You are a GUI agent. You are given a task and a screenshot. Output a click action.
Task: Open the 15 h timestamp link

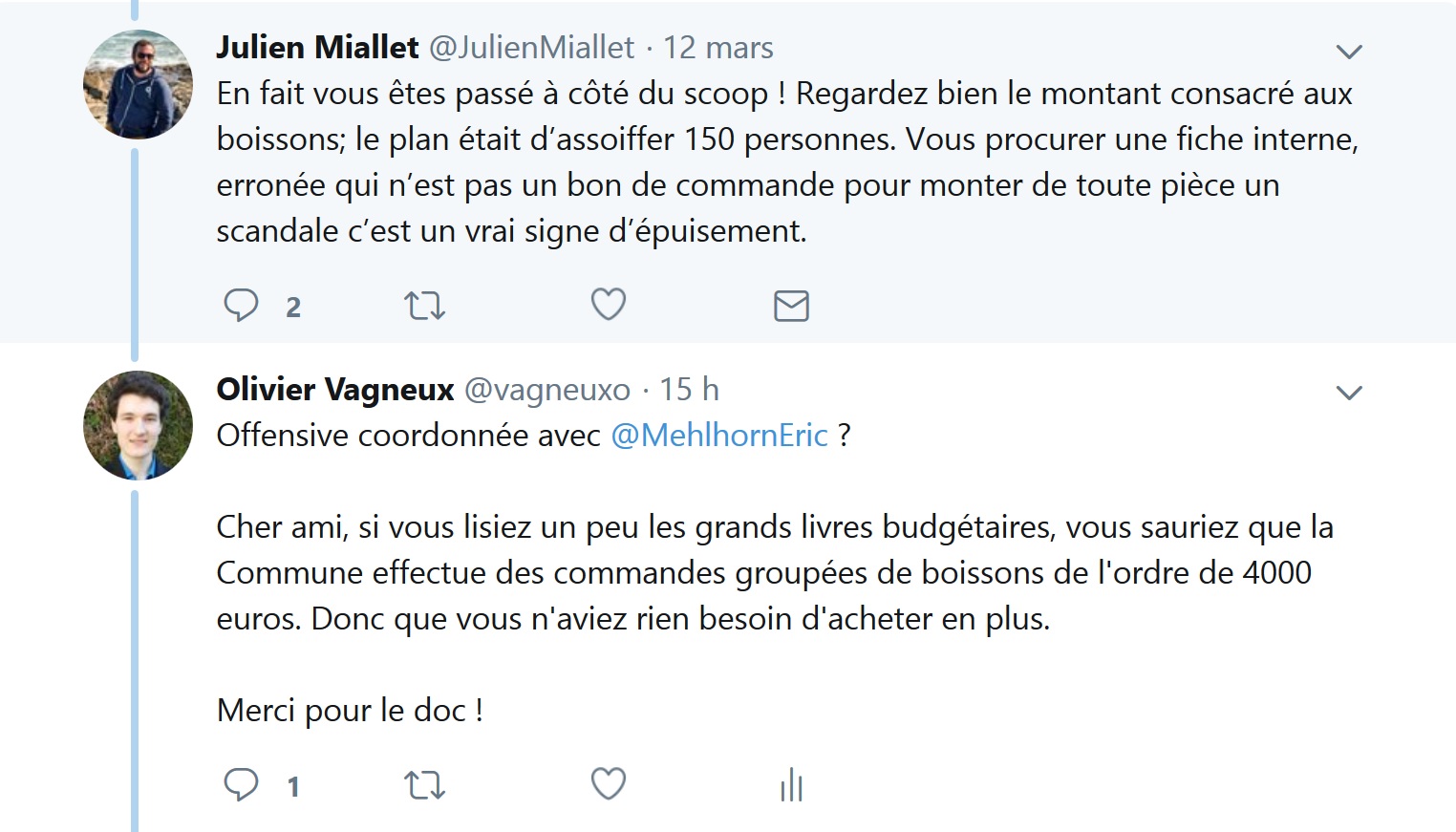pyautogui.click(x=689, y=390)
